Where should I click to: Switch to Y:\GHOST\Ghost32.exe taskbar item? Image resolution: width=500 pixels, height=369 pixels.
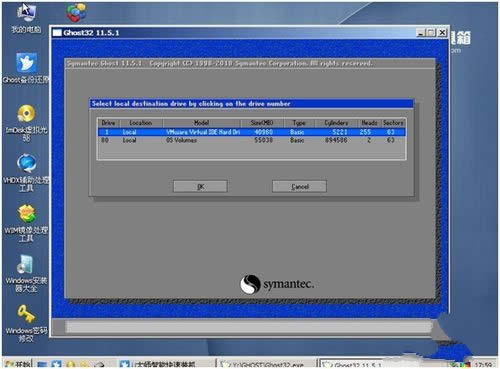click(x=265, y=364)
